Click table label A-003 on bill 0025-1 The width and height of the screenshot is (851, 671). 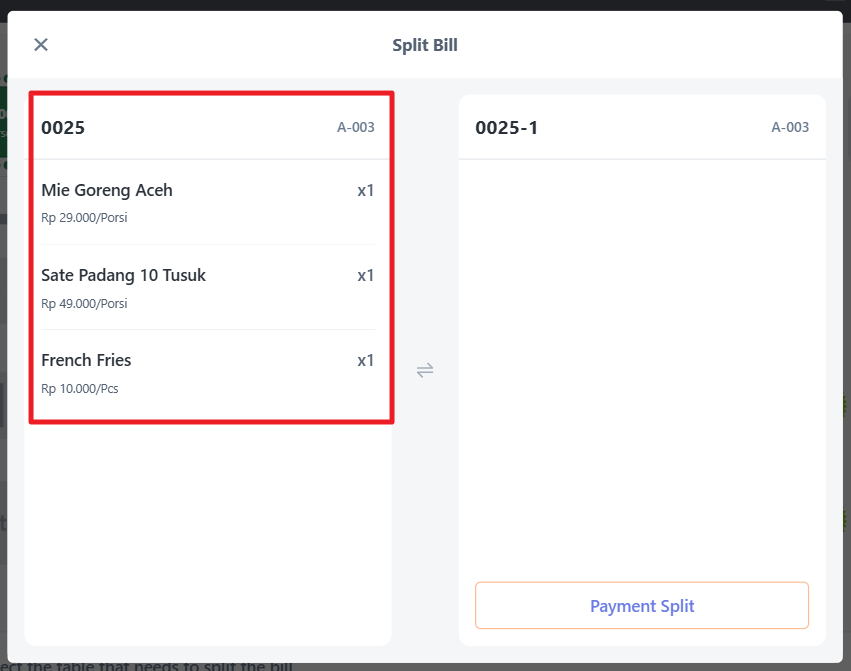790,128
